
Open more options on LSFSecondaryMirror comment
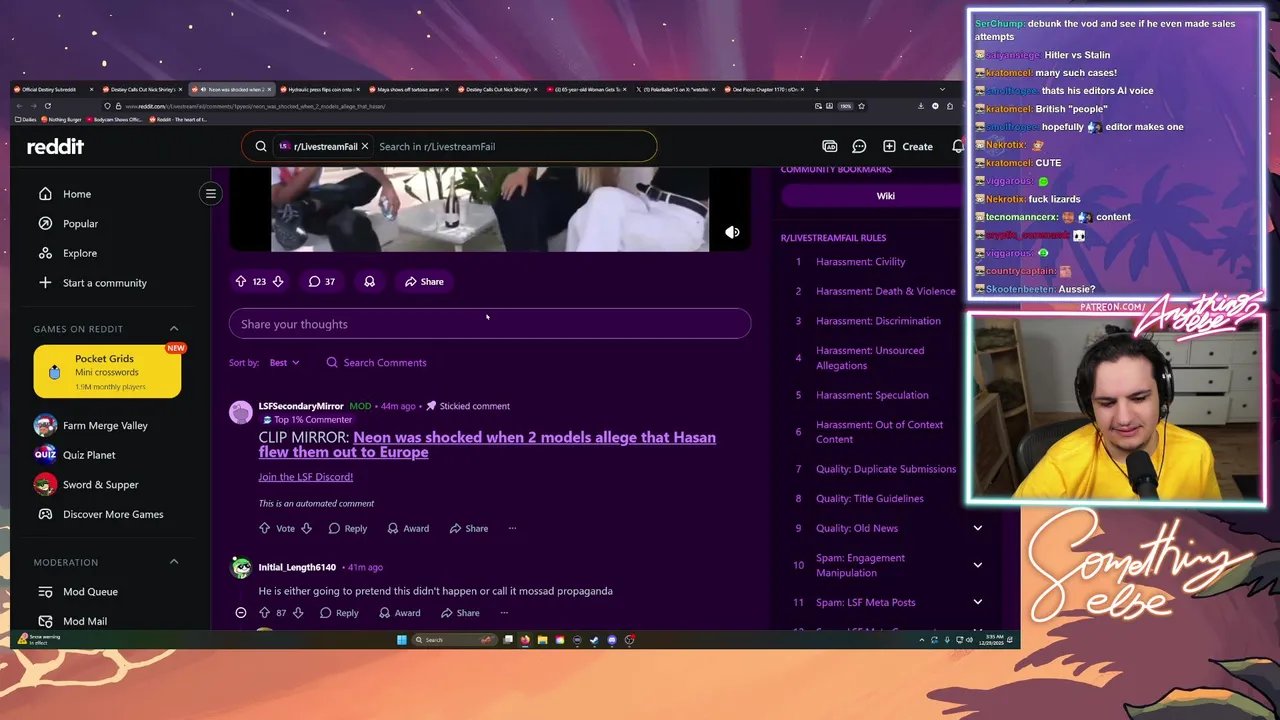512,528
